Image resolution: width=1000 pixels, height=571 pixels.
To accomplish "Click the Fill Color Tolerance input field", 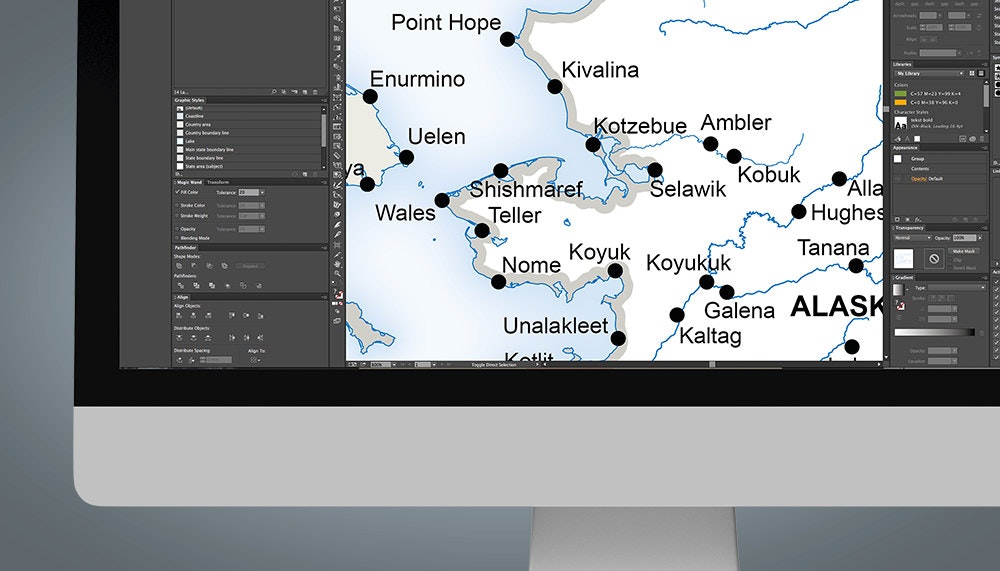I will pos(249,192).
